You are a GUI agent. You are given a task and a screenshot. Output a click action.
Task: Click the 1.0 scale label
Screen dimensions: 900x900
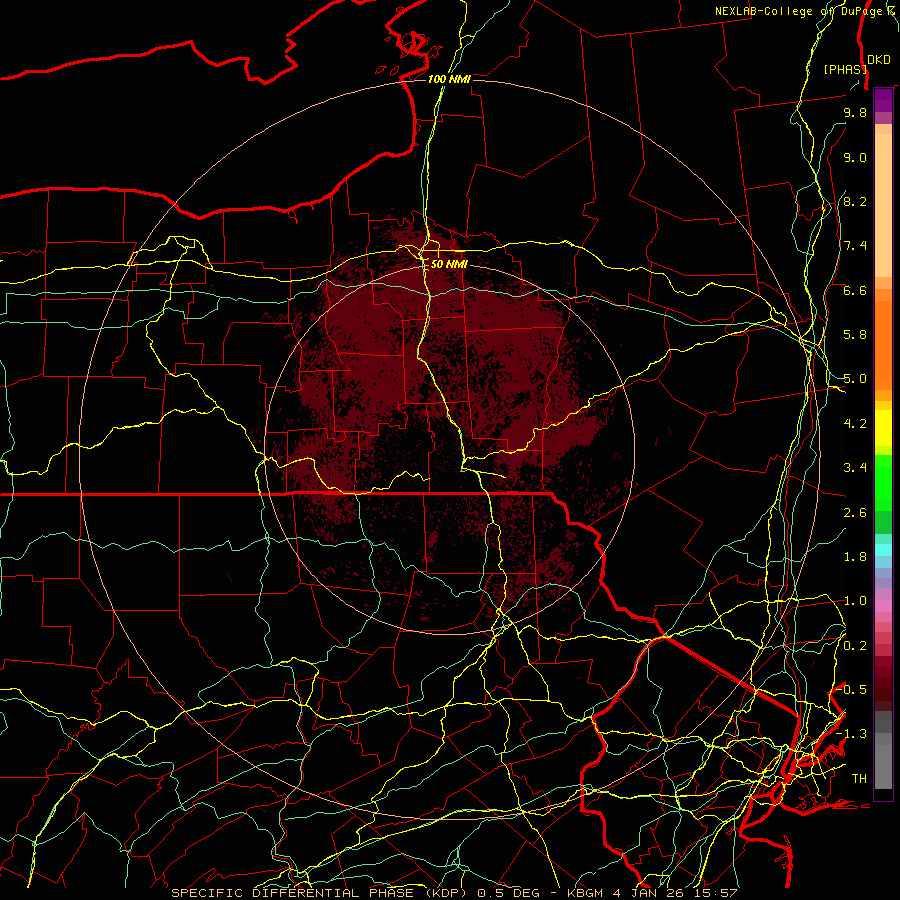click(x=855, y=601)
